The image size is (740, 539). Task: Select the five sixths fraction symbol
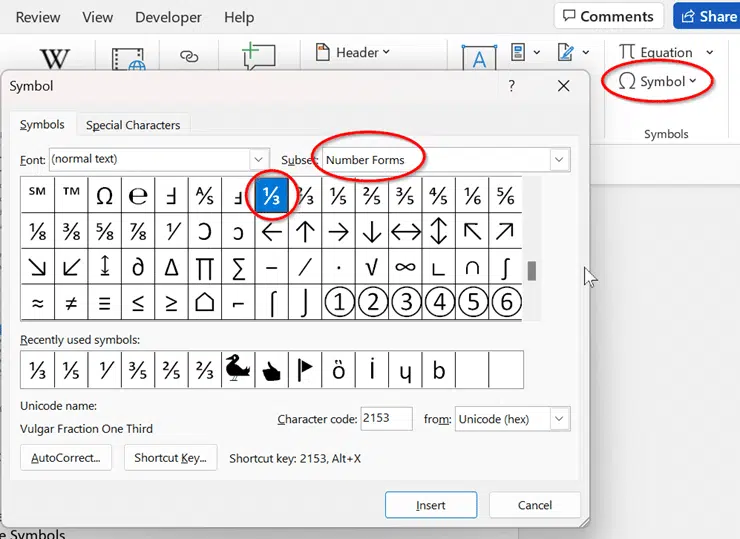505,195
